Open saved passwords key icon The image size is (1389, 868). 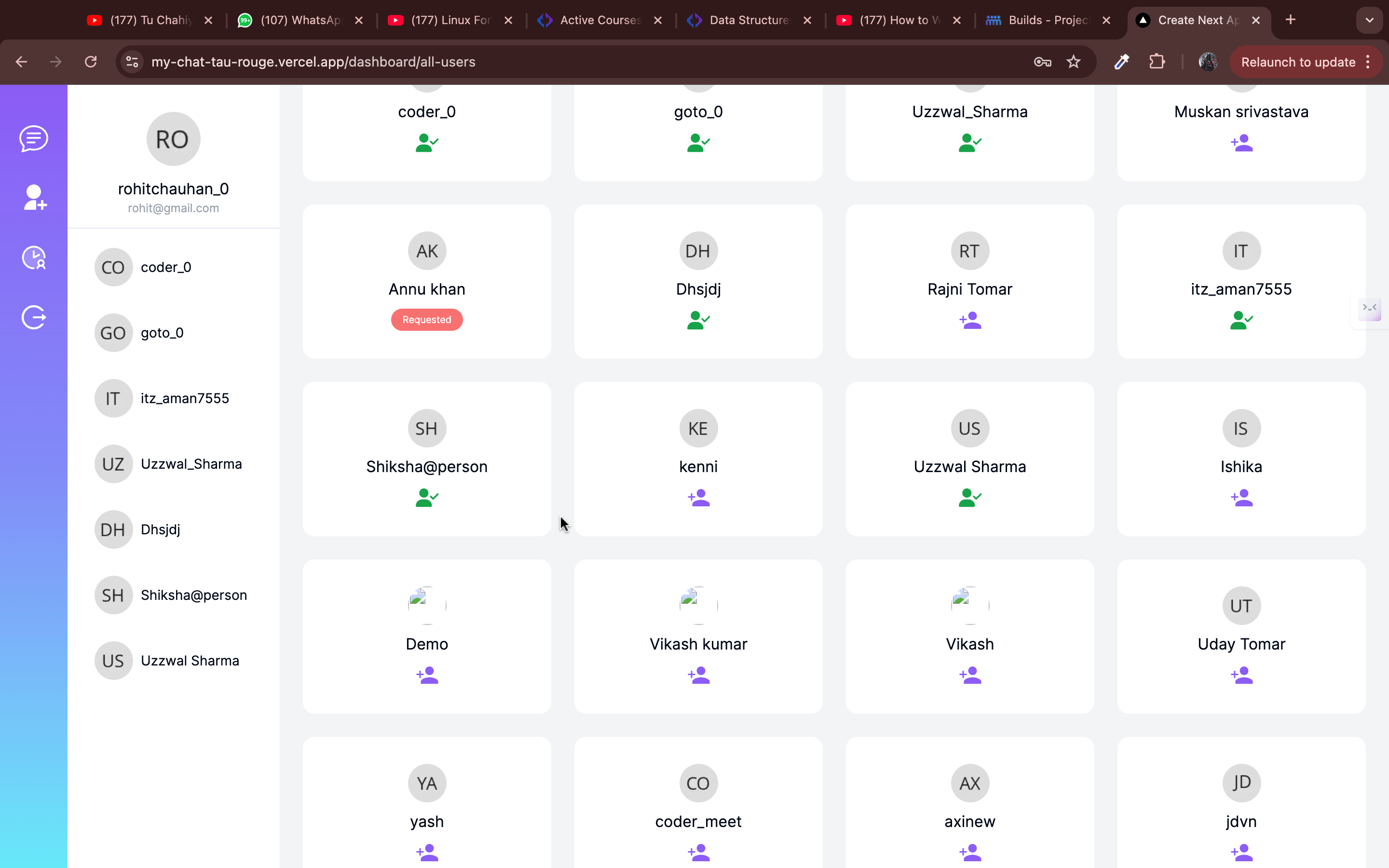[x=1042, y=62]
